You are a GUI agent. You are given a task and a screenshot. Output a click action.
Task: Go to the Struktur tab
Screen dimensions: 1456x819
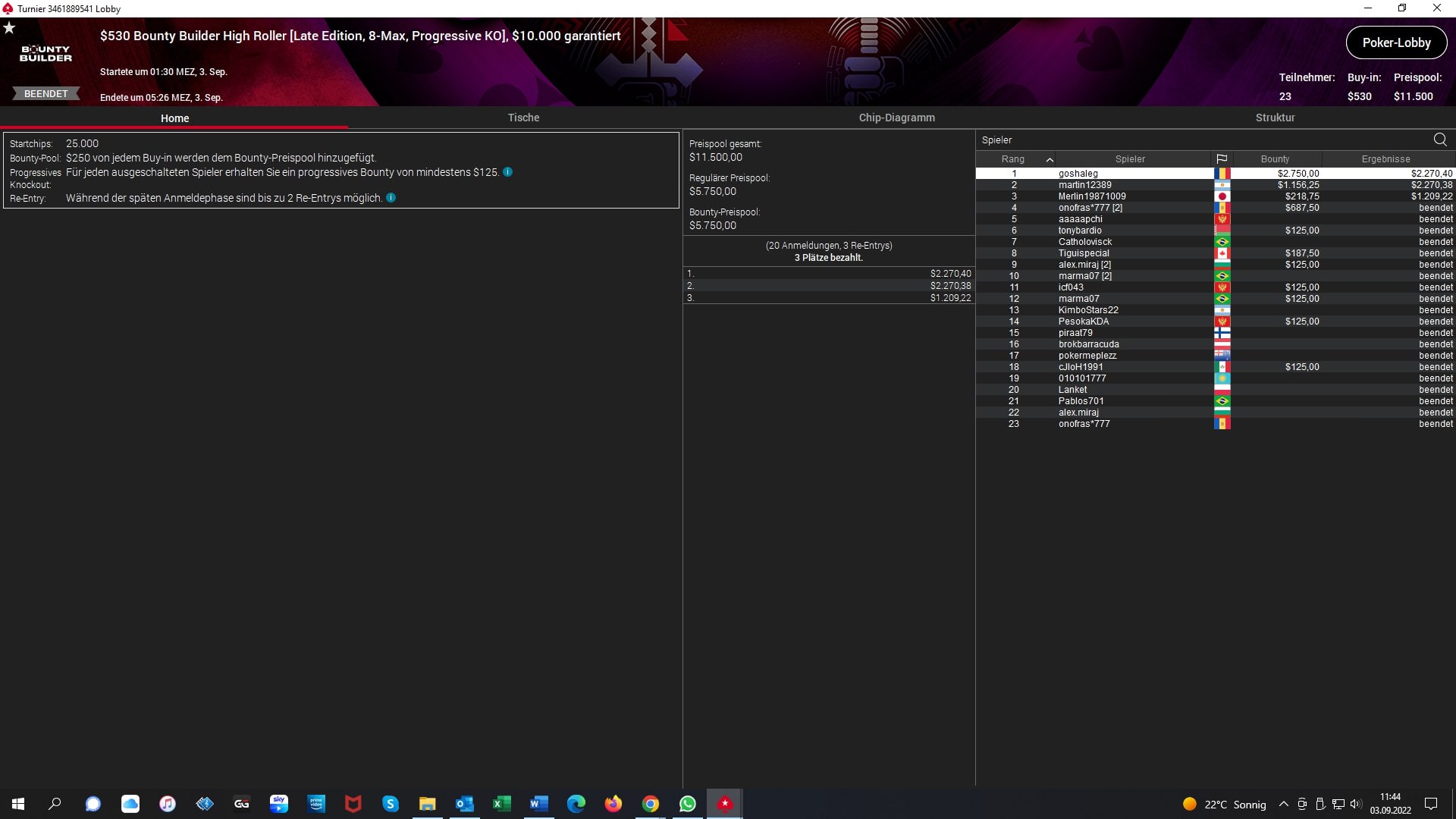click(x=1275, y=118)
